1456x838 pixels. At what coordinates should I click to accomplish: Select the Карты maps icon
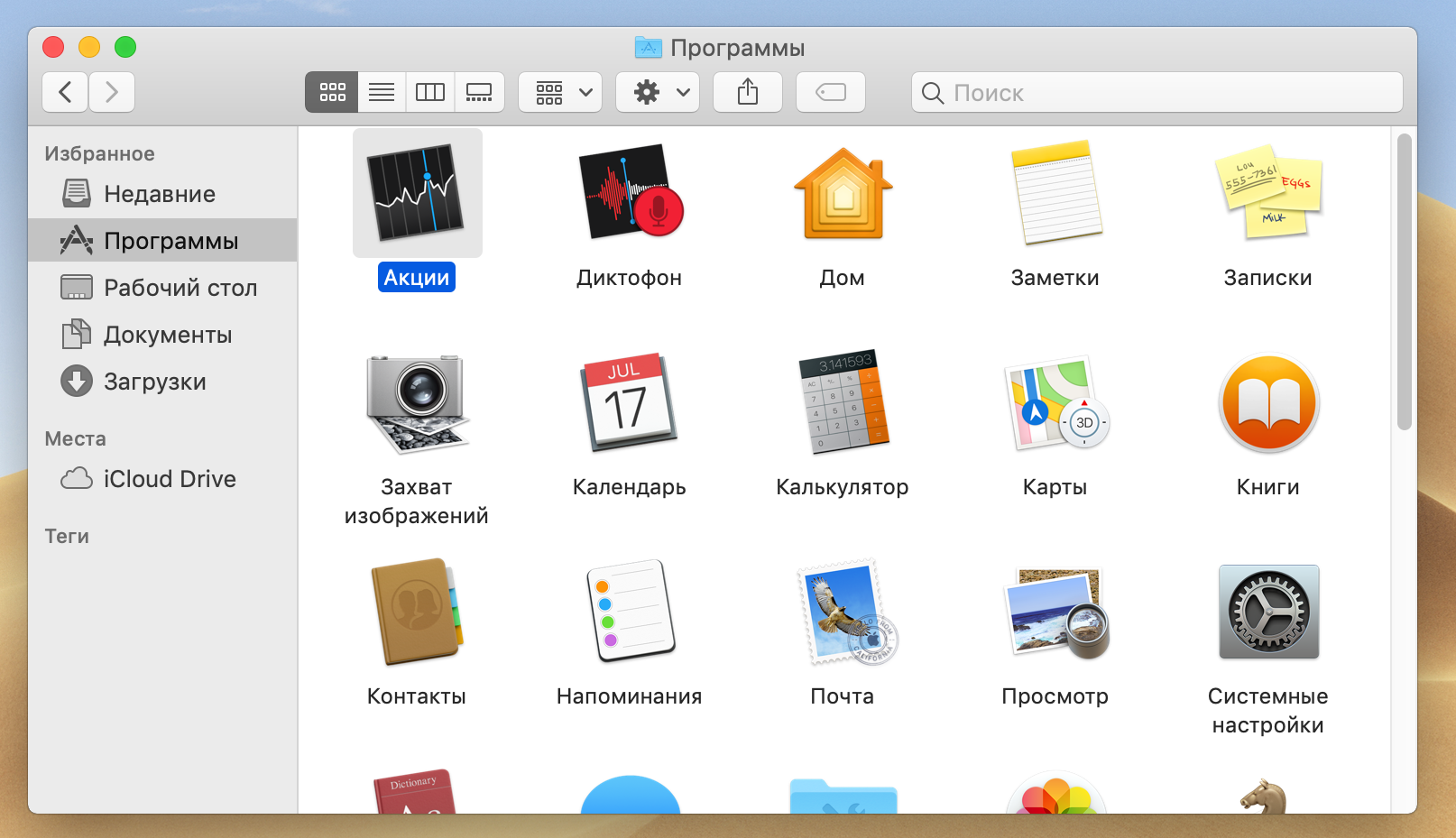[1055, 402]
